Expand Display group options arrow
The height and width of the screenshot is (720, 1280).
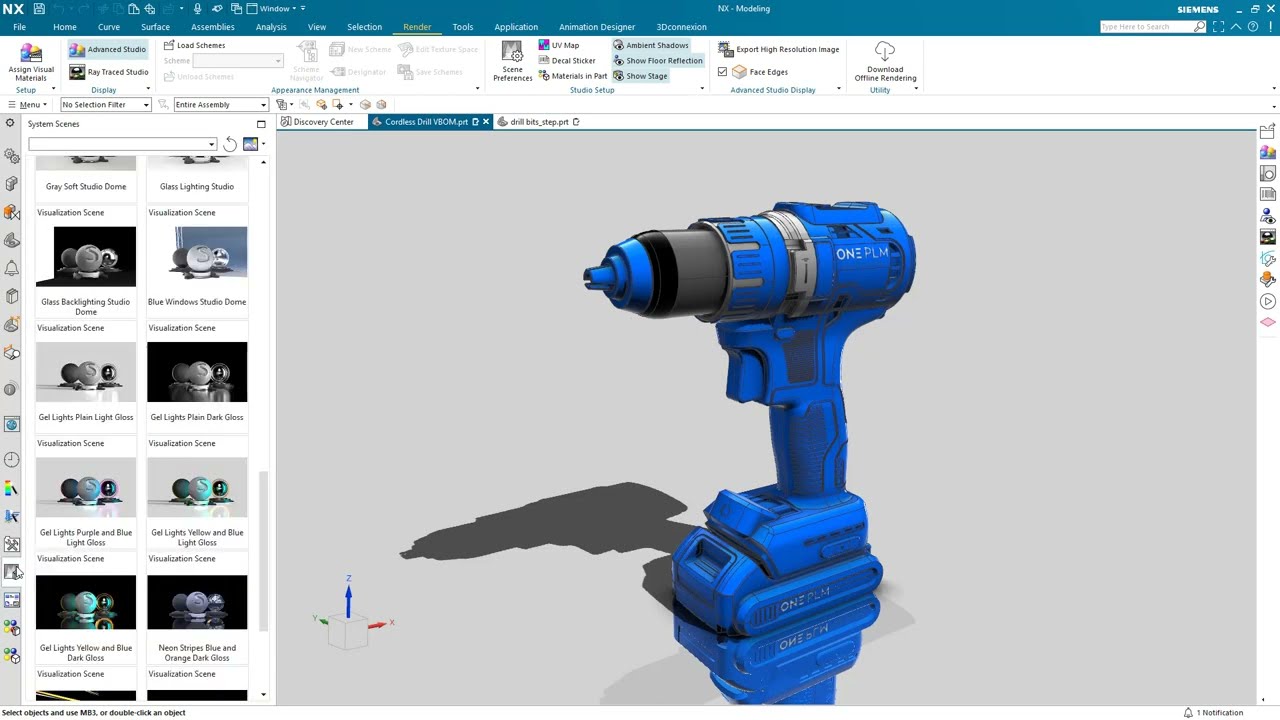point(148,89)
